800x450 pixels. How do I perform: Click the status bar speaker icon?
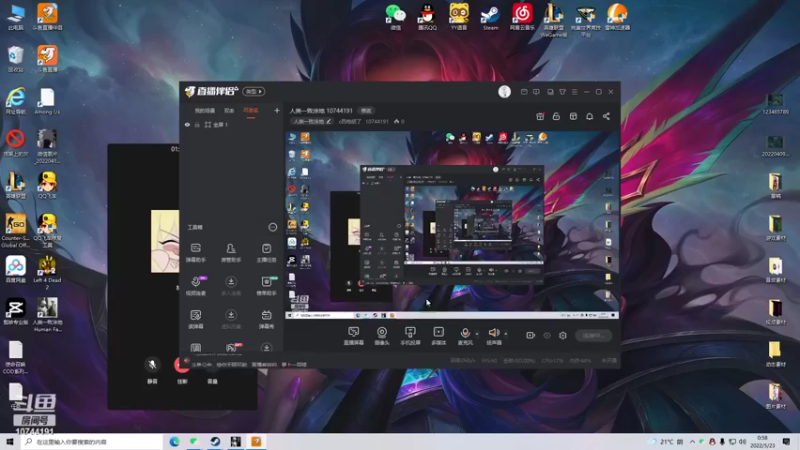click(x=187, y=361)
